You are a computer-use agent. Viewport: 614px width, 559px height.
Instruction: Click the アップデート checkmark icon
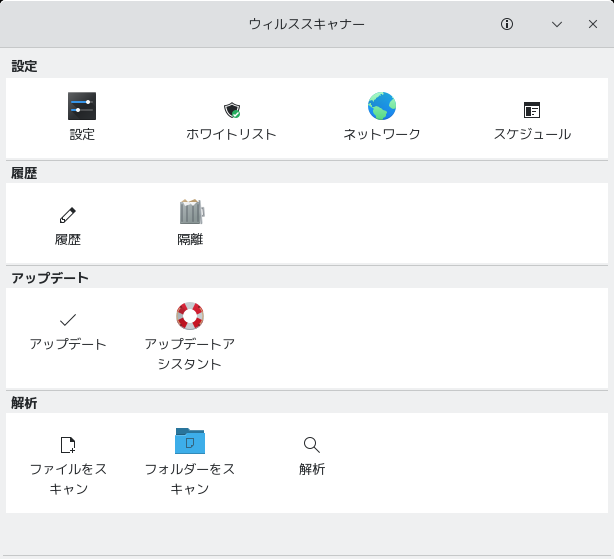[68, 320]
